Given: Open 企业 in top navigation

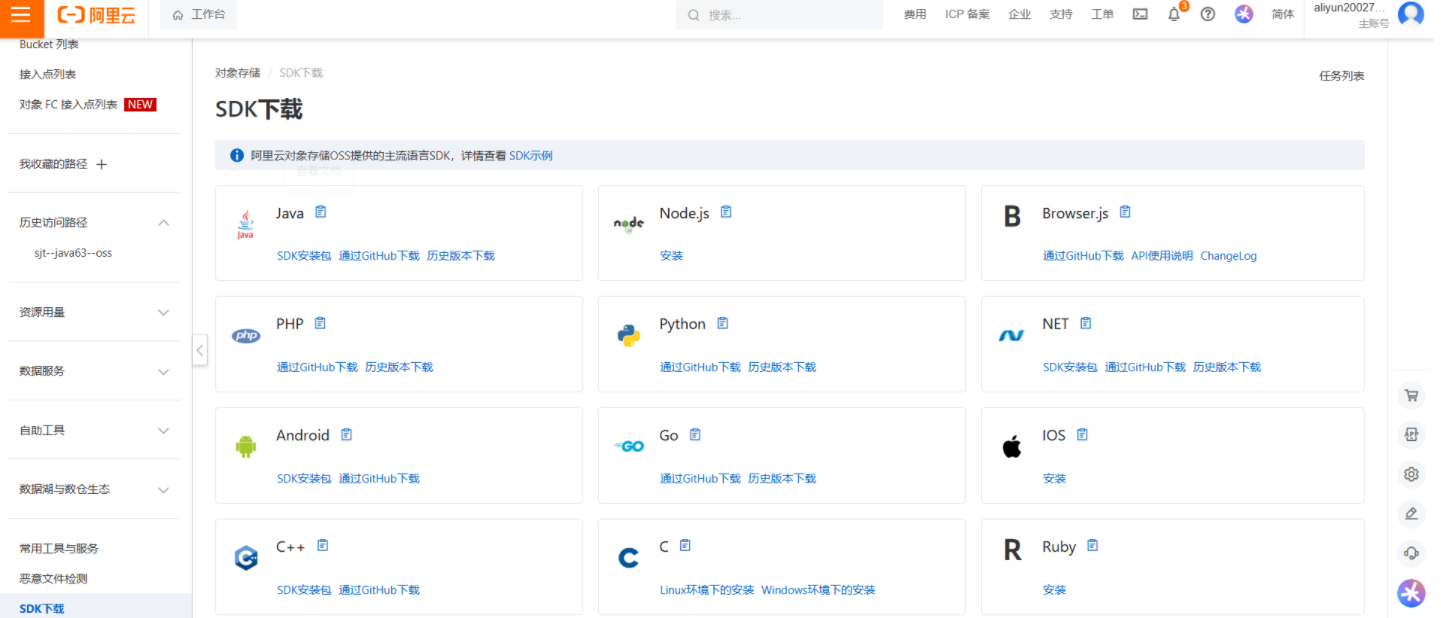Looking at the screenshot, I should coord(1020,14).
